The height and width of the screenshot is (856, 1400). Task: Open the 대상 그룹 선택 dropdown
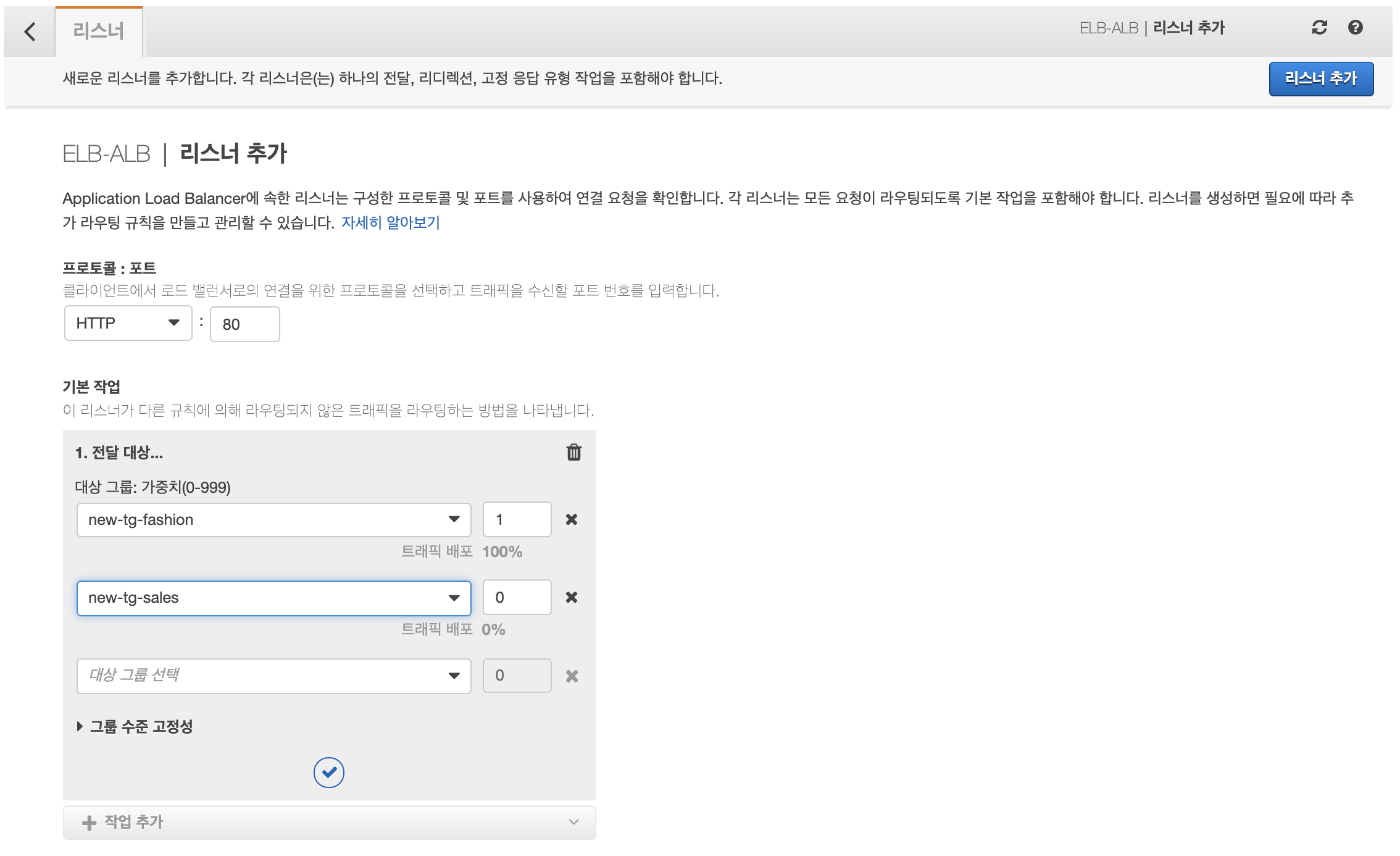point(273,676)
